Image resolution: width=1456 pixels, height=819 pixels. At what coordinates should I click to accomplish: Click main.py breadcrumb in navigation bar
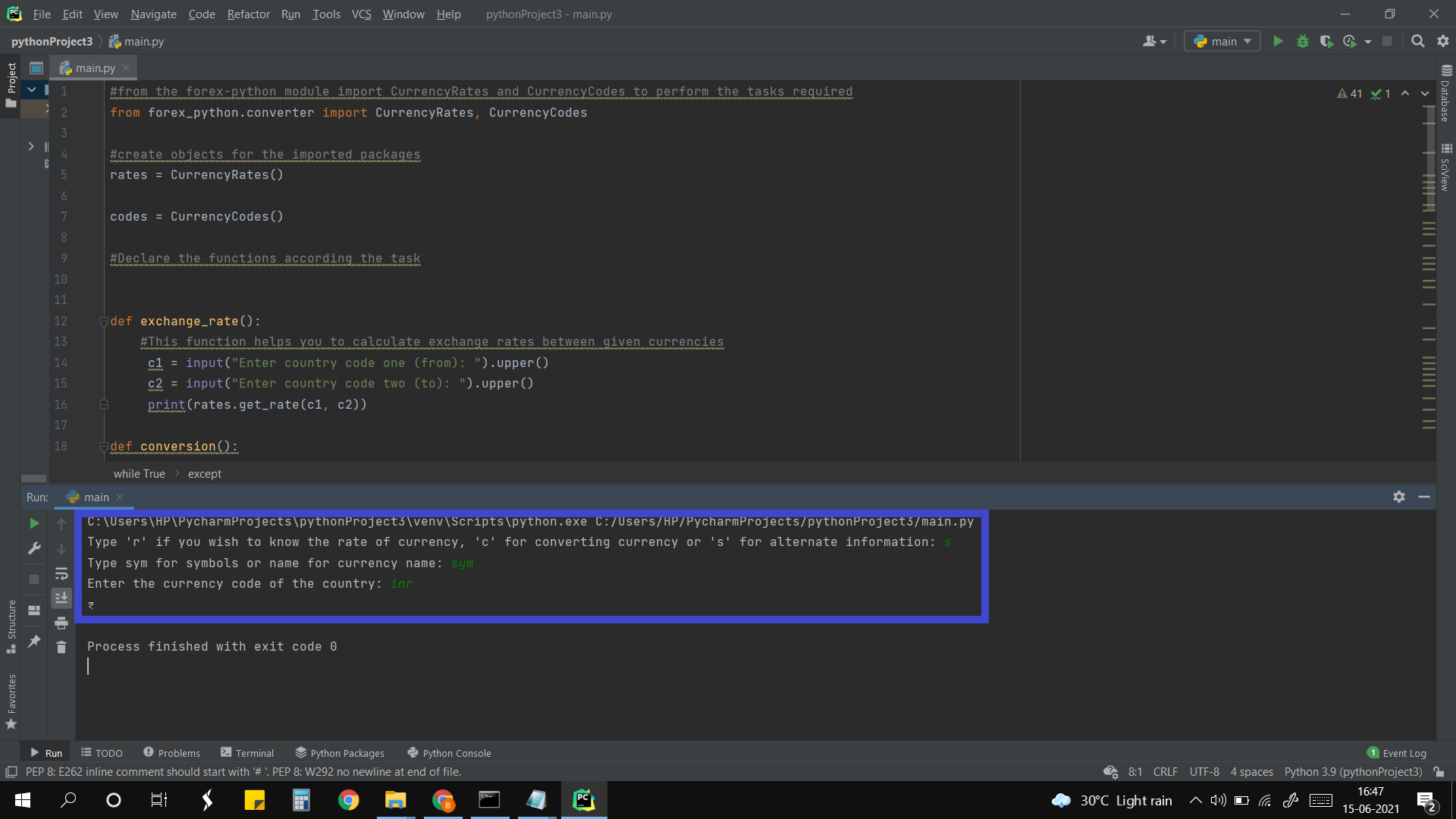point(136,41)
